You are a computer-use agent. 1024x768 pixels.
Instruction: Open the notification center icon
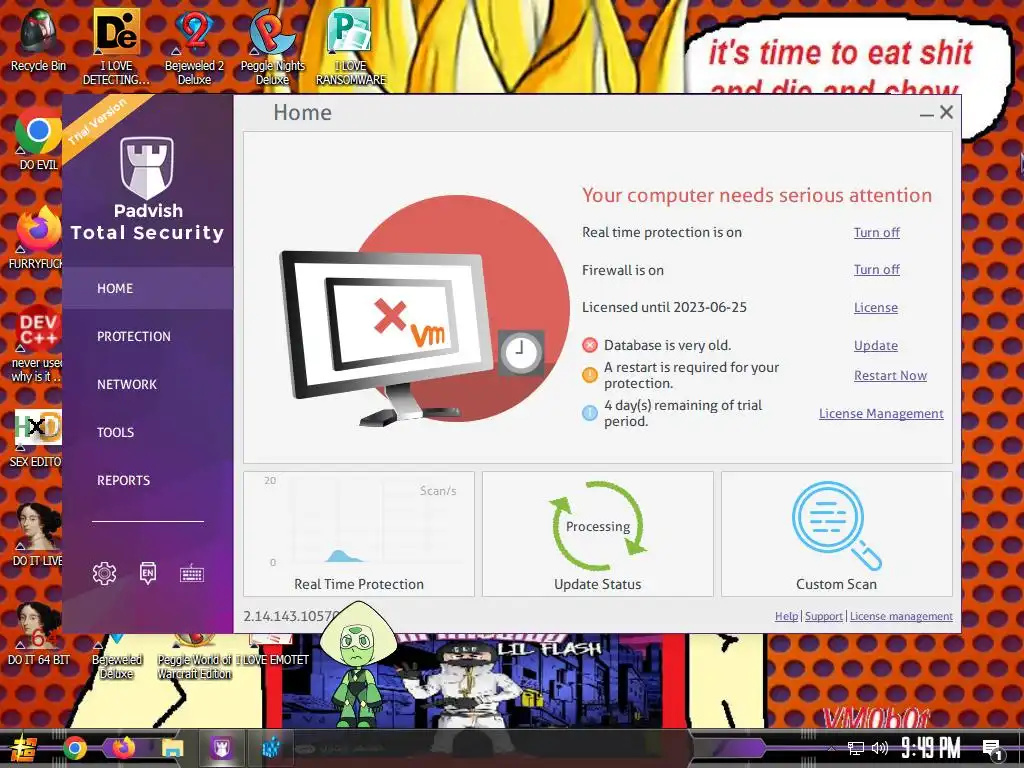click(x=993, y=749)
